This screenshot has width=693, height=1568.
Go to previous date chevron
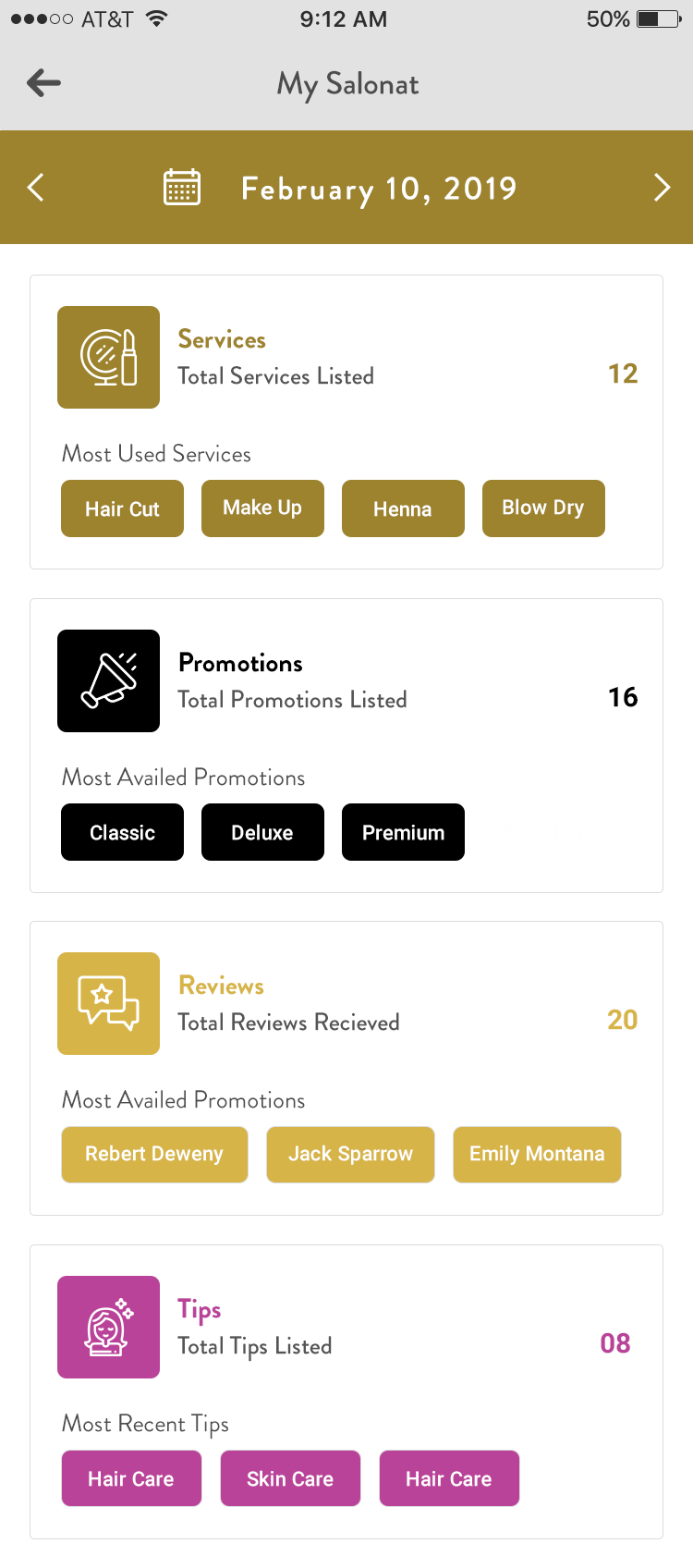pyautogui.click(x=36, y=188)
